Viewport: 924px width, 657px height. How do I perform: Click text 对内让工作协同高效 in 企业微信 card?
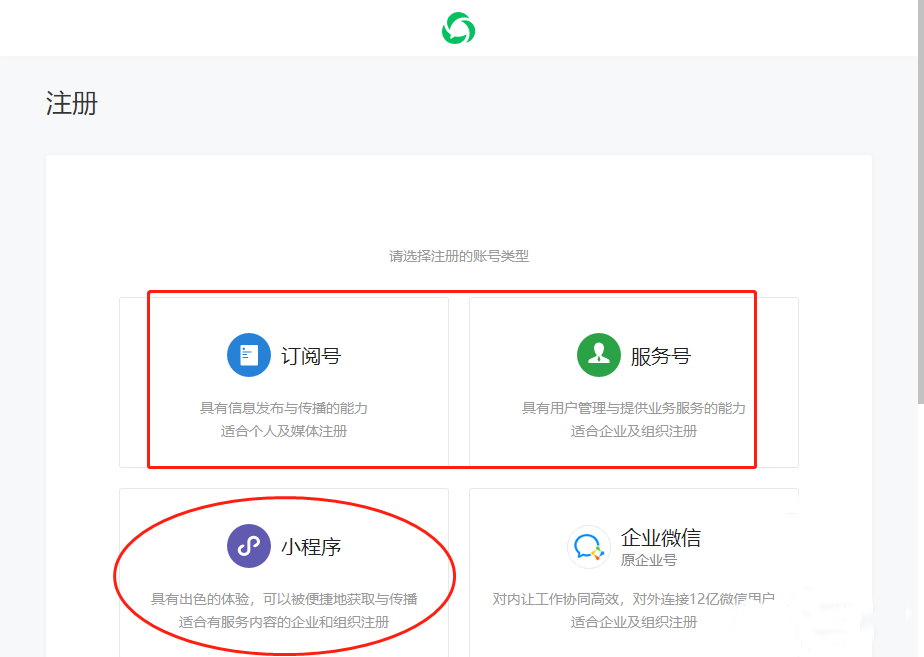coord(556,599)
